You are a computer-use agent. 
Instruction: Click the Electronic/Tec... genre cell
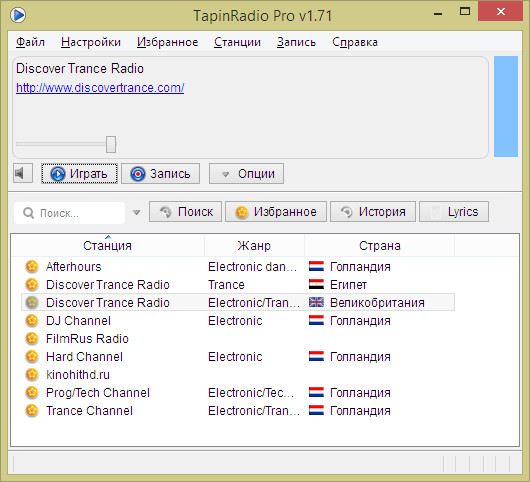coord(251,392)
